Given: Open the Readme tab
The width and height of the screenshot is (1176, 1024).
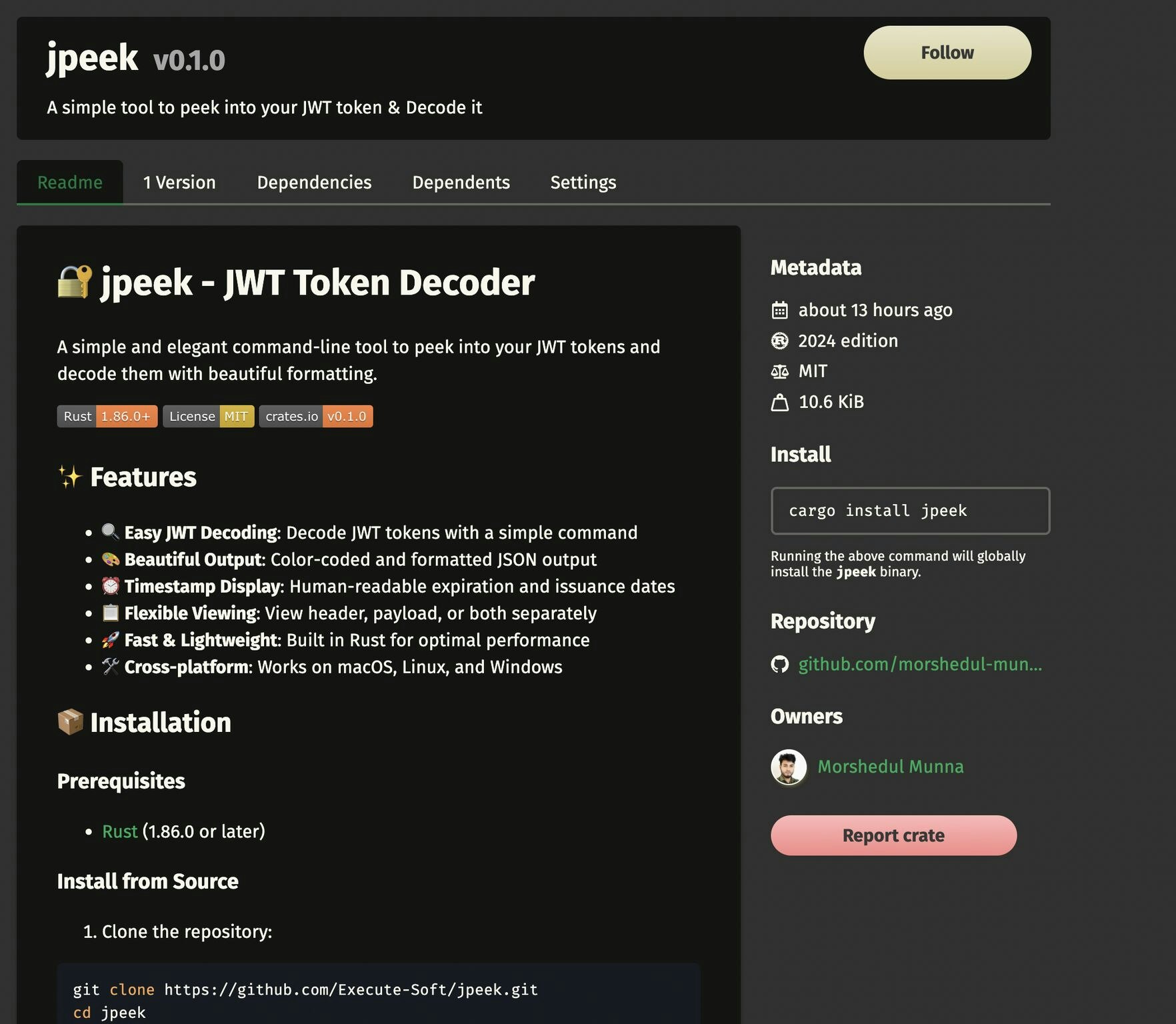Looking at the screenshot, I should click(x=70, y=182).
